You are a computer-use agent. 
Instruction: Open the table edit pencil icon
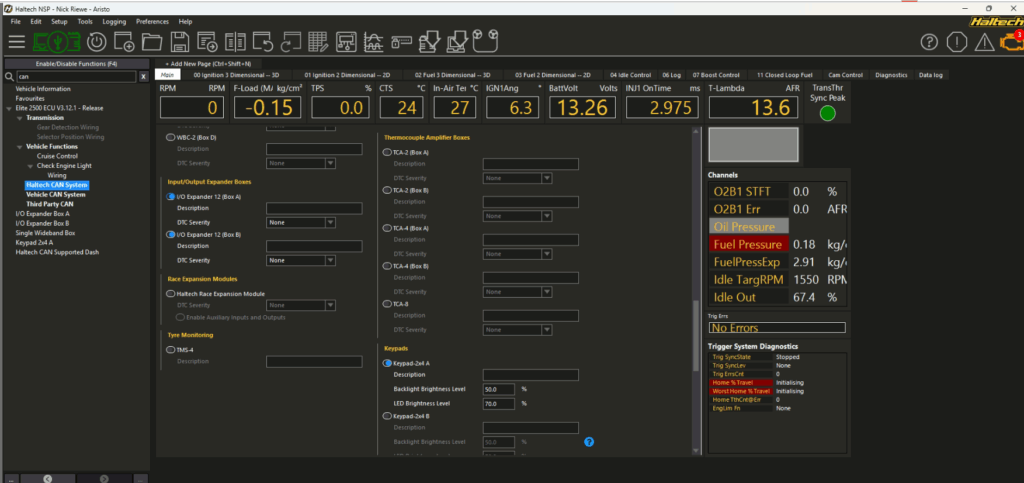point(318,42)
